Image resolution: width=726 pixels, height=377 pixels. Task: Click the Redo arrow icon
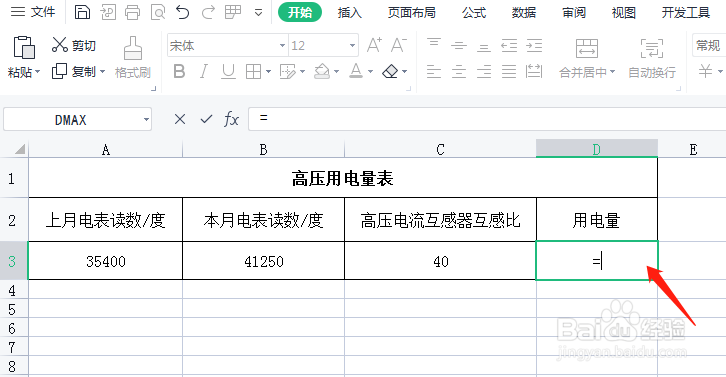(x=208, y=12)
